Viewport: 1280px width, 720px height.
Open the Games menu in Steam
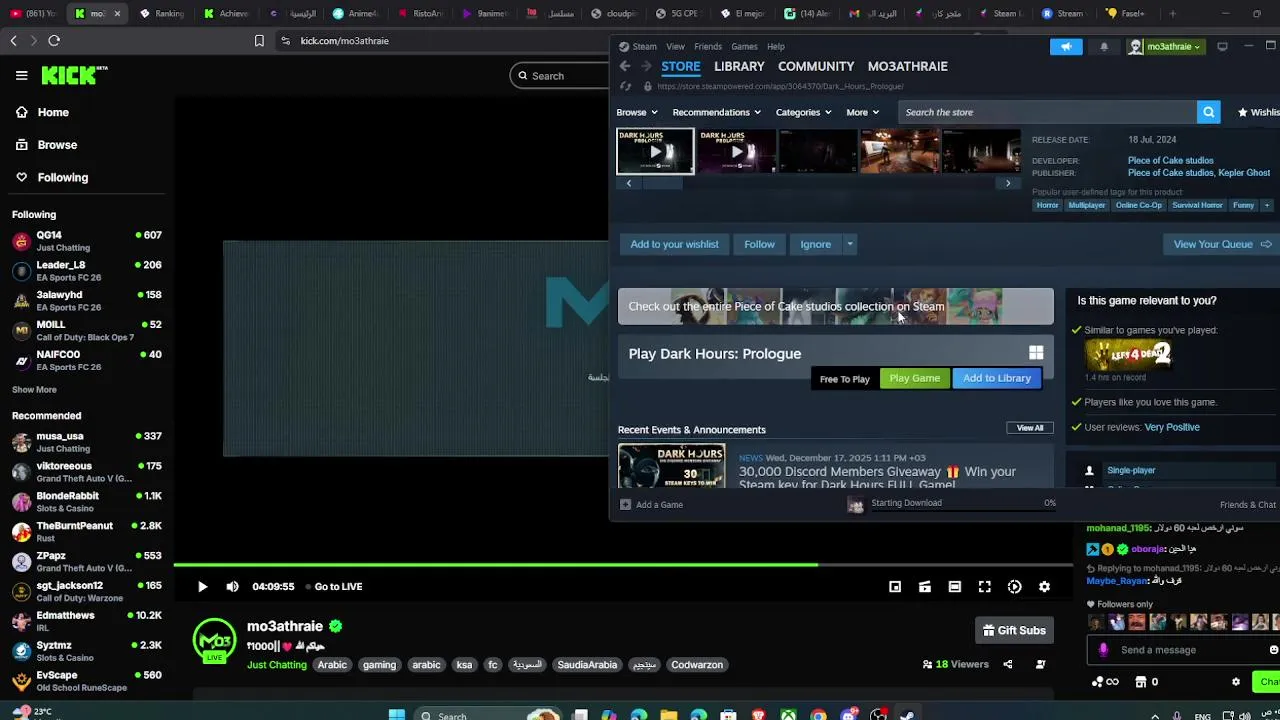click(744, 46)
